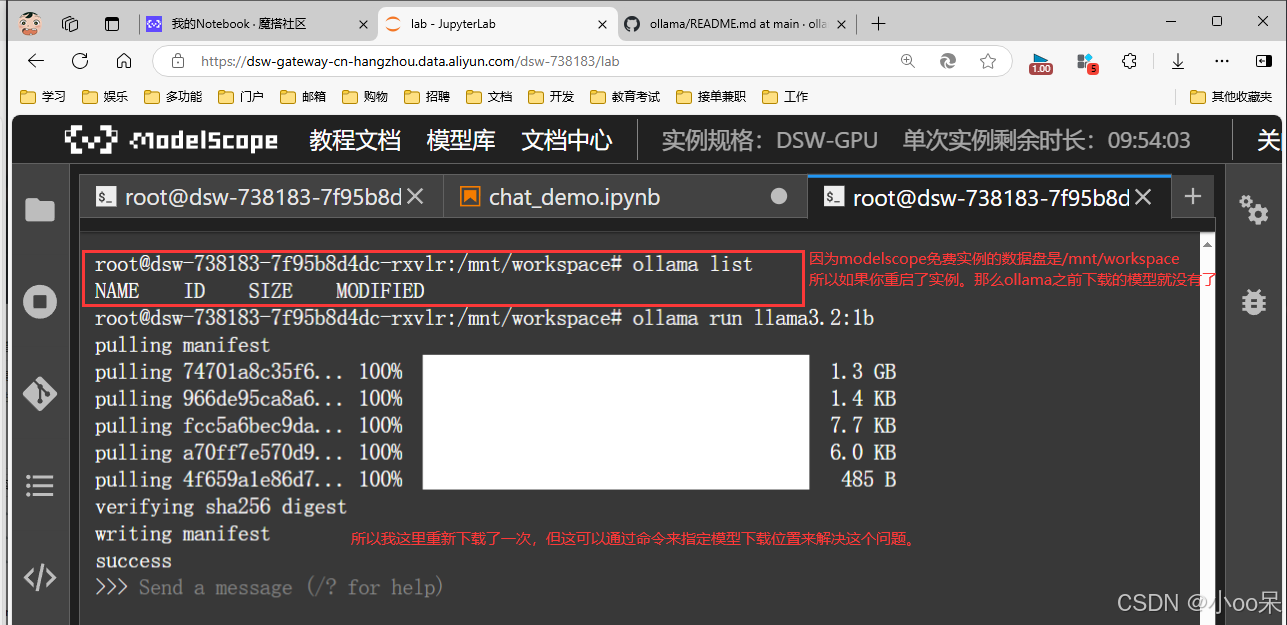Open the 接单兼职 bookmarks folder
This screenshot has height=625, width=1287.
click(711, 97)
